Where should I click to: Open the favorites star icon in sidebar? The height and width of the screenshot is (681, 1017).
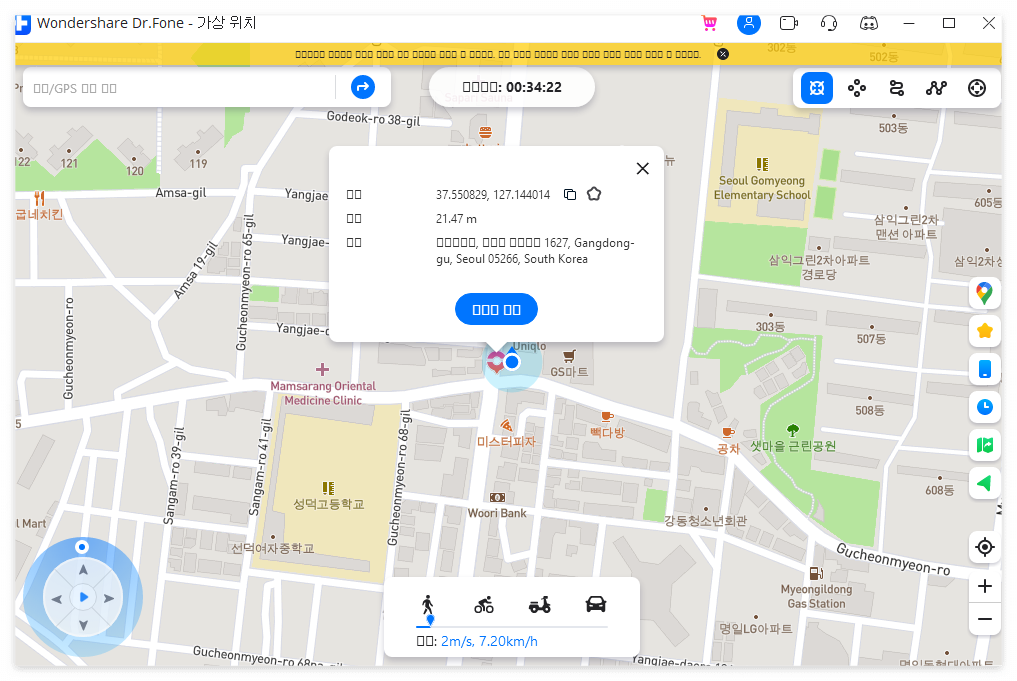pos(985,331)
